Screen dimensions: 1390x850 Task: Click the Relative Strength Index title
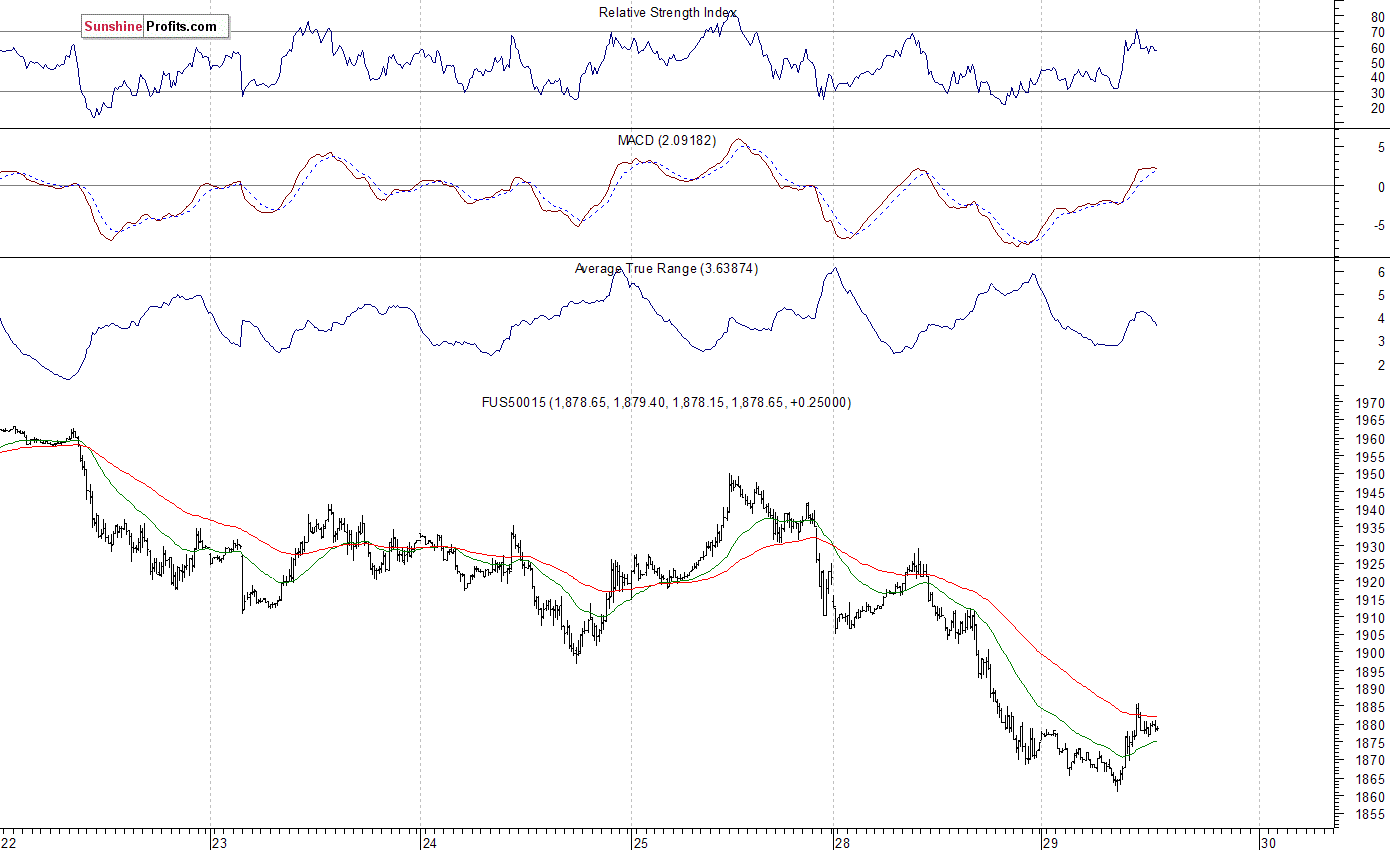tap(668, 12)
